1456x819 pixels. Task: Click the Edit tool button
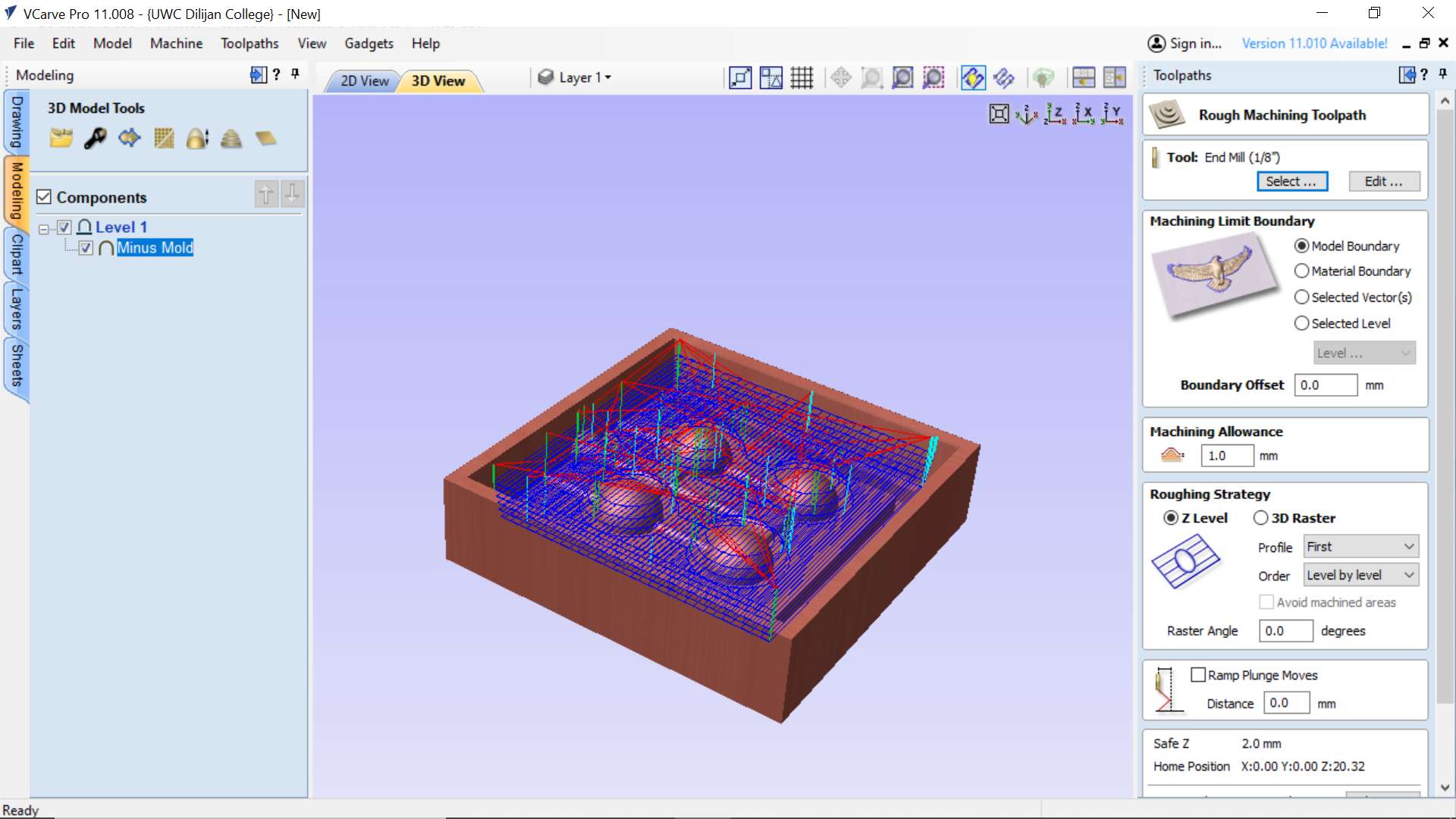point(1383,182)
